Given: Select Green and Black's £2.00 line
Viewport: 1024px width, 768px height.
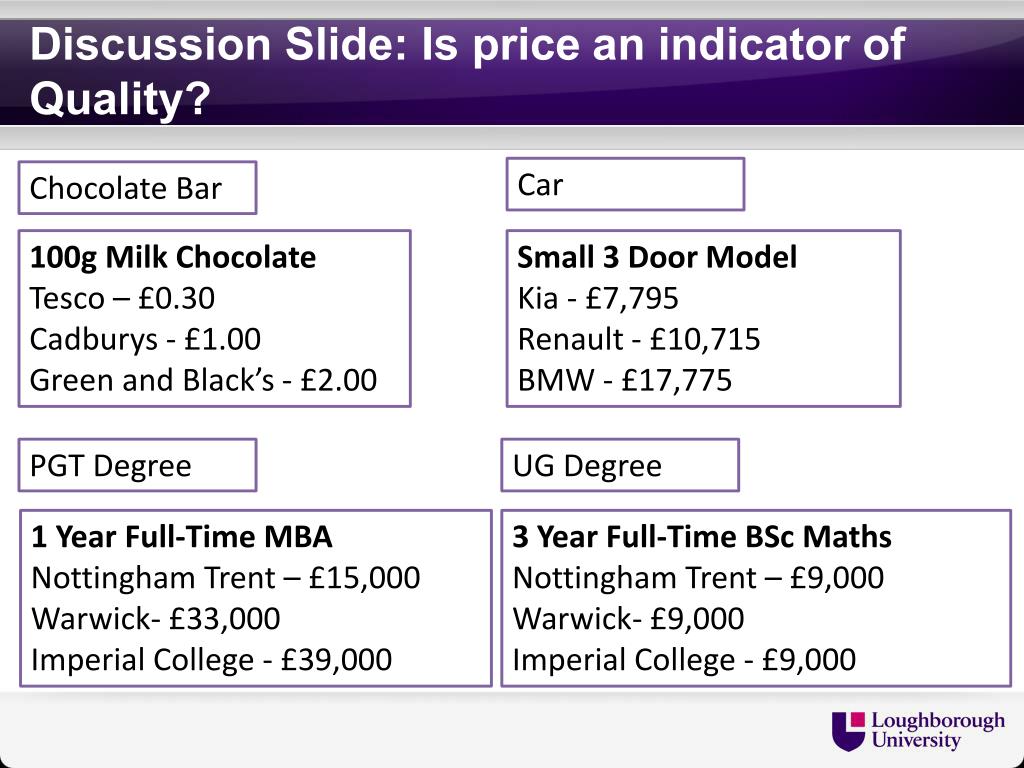Looking at the screenshot, I should point(203,380).
